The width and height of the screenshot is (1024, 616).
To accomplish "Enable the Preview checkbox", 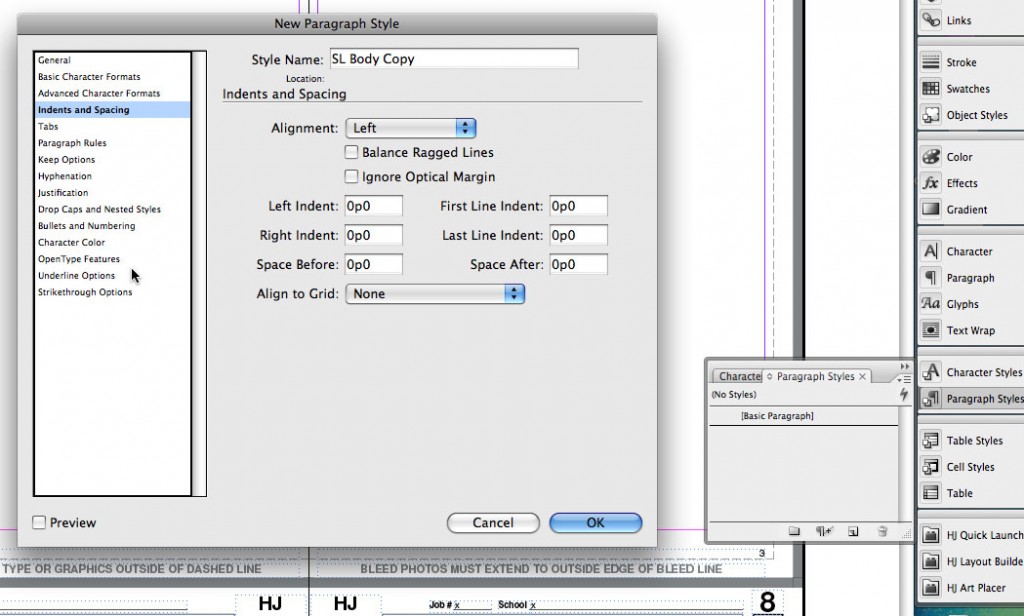I will [39, 522].
